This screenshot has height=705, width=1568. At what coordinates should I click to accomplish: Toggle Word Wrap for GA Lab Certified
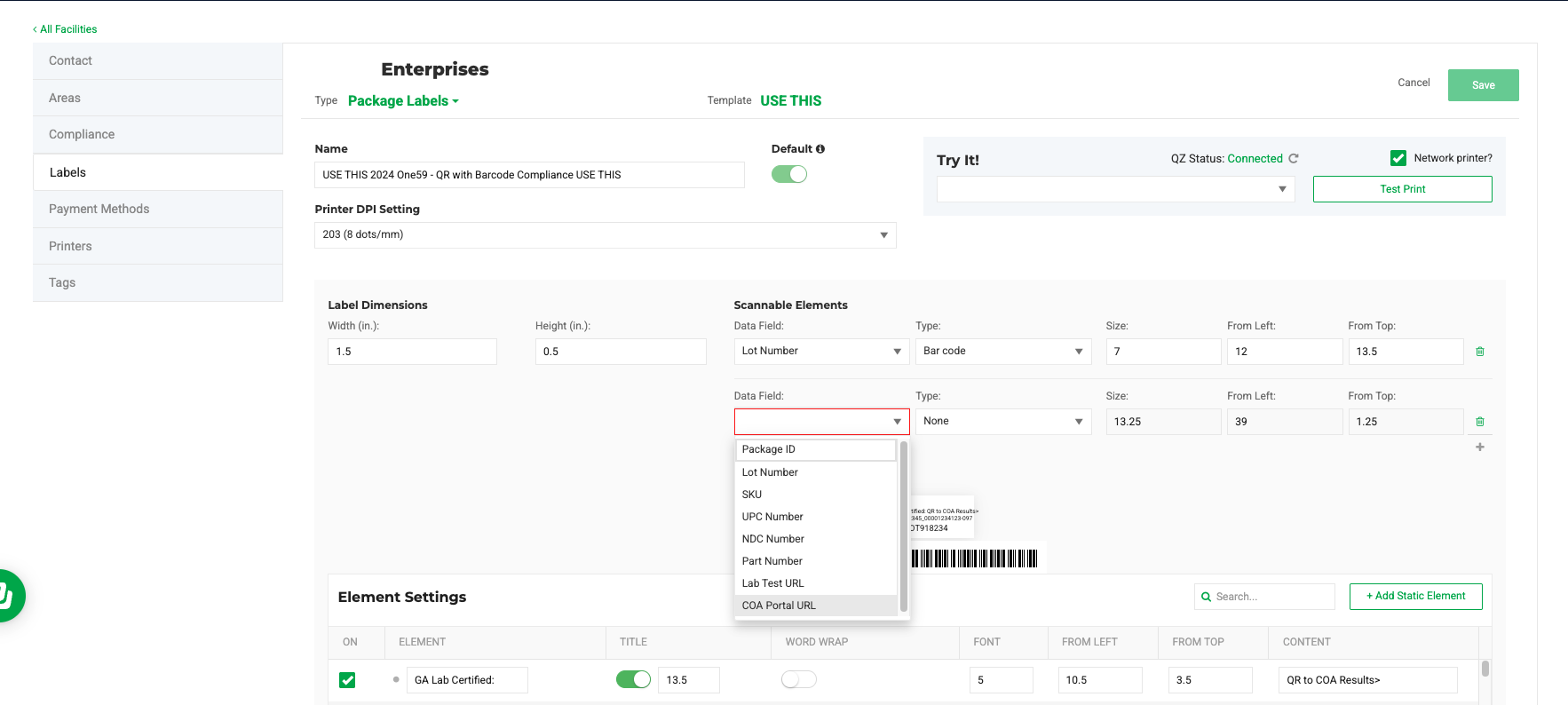(x=798, y=680)
